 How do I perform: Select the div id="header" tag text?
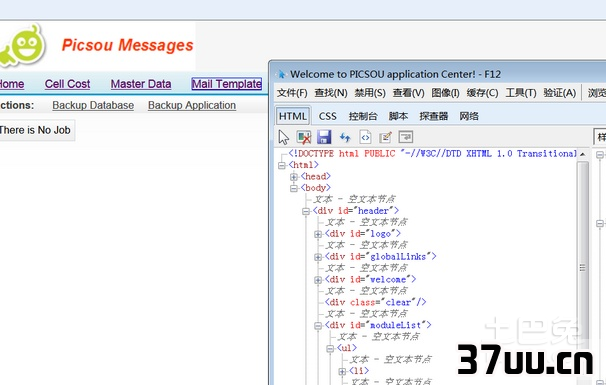[x=356, y=211]
